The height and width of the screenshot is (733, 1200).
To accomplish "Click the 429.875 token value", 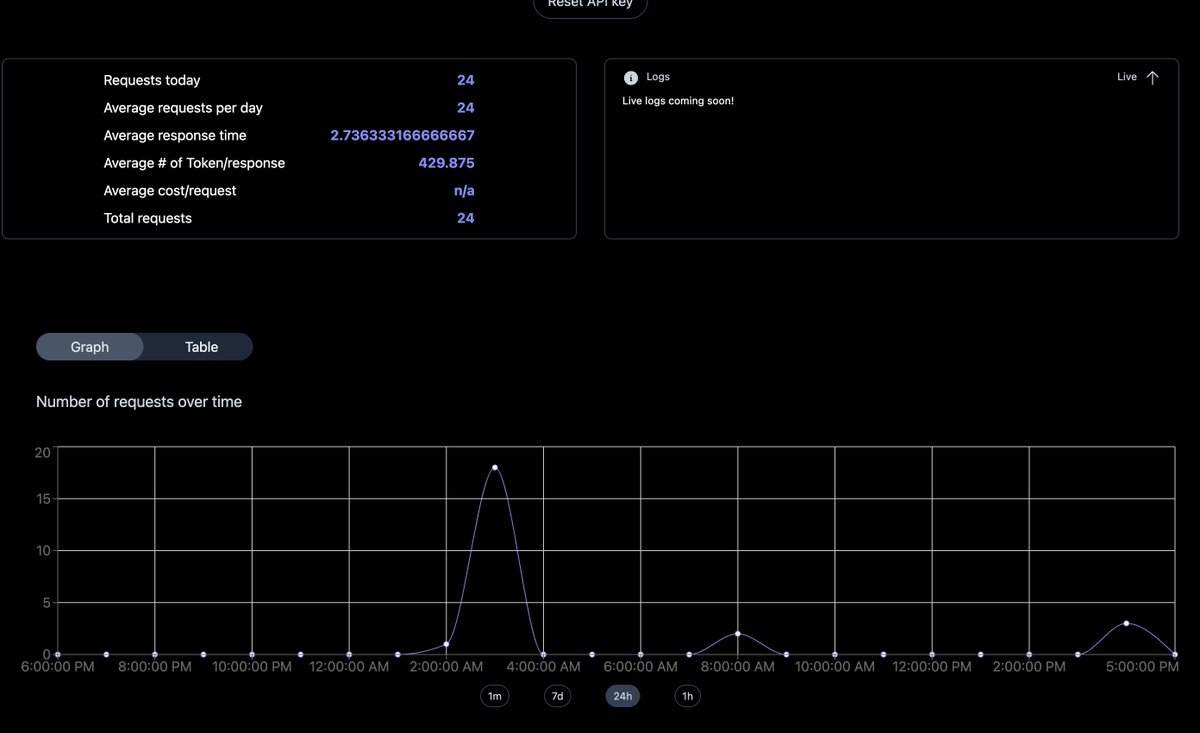I will [447, 163].
